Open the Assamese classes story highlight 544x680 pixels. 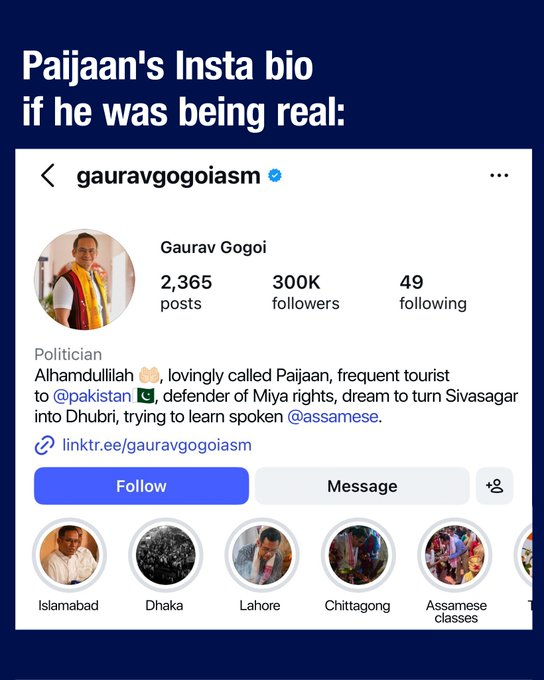click(455, 555)
